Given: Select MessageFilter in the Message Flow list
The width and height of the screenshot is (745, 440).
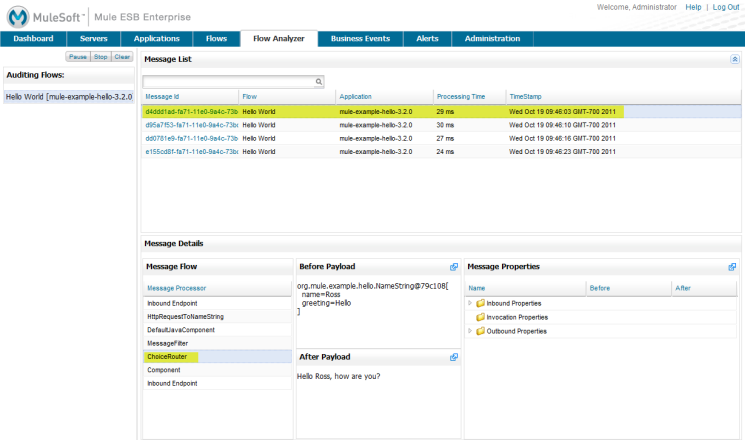Looking at the screenshot, I should (x=168, y=343).
